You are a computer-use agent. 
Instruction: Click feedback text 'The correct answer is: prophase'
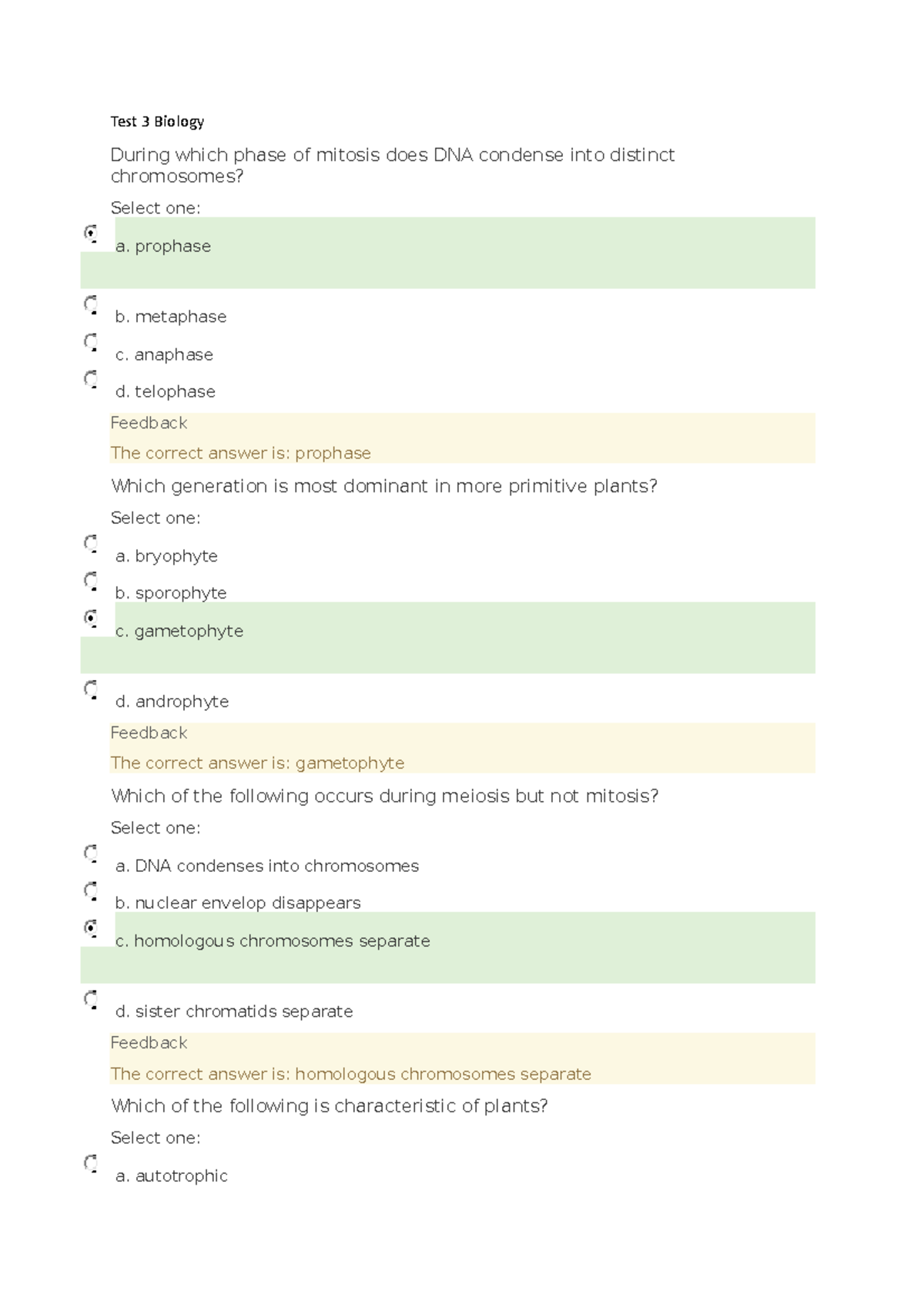[240, 453]
